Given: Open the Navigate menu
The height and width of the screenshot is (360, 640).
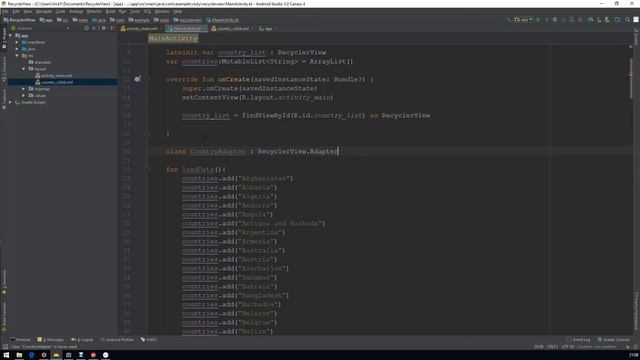Looking at the screenshot, I should point(43,11).
